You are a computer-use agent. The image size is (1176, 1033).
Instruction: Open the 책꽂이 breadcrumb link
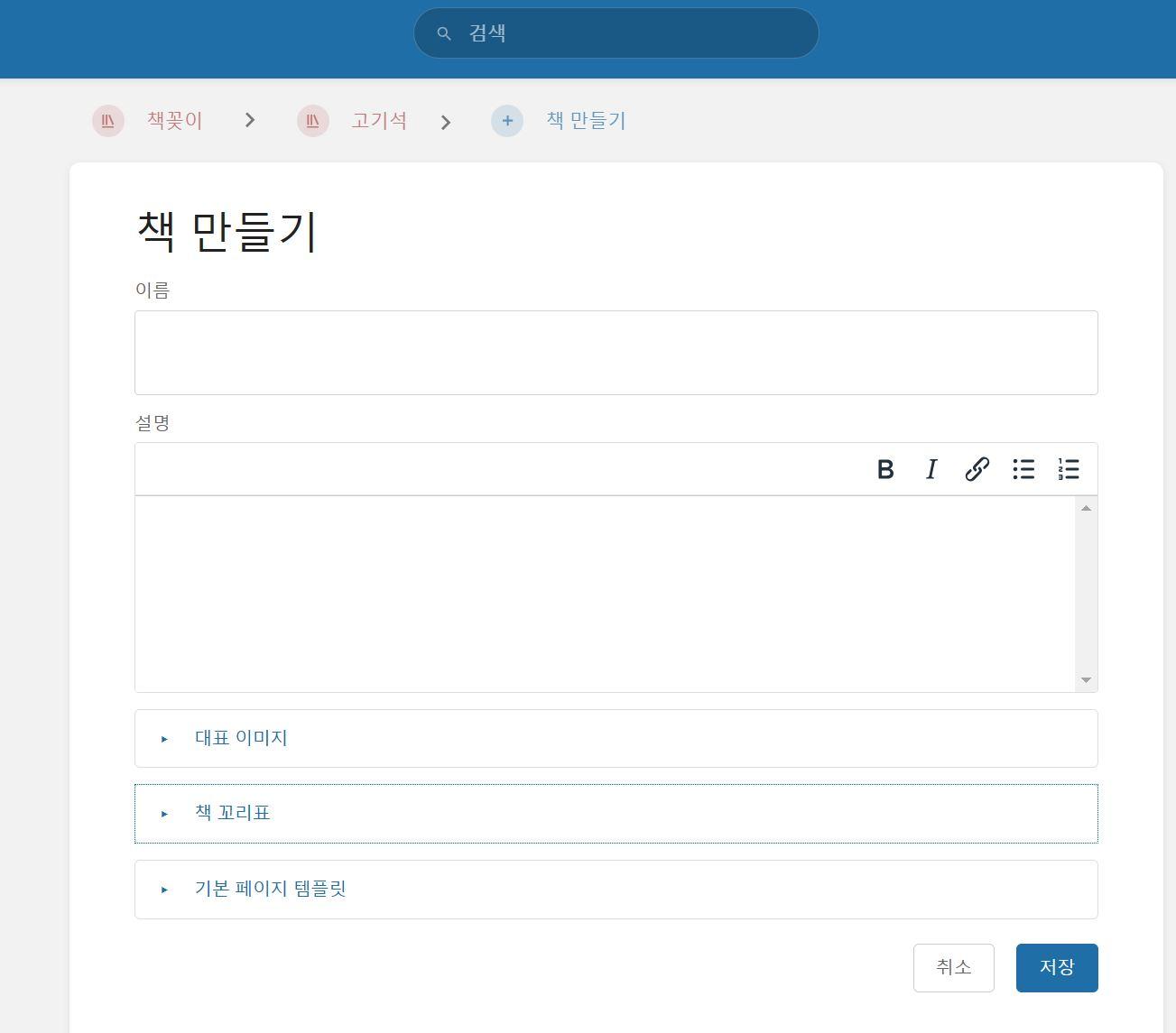[x=175, y=120]
